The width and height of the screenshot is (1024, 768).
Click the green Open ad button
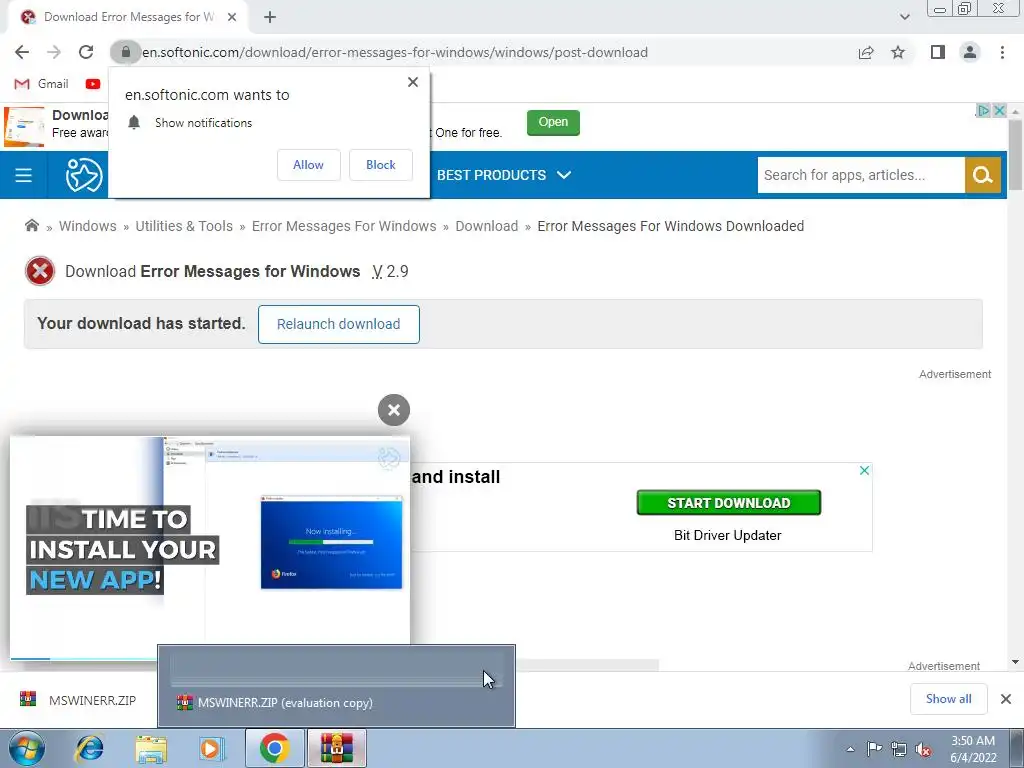[553, 122]
